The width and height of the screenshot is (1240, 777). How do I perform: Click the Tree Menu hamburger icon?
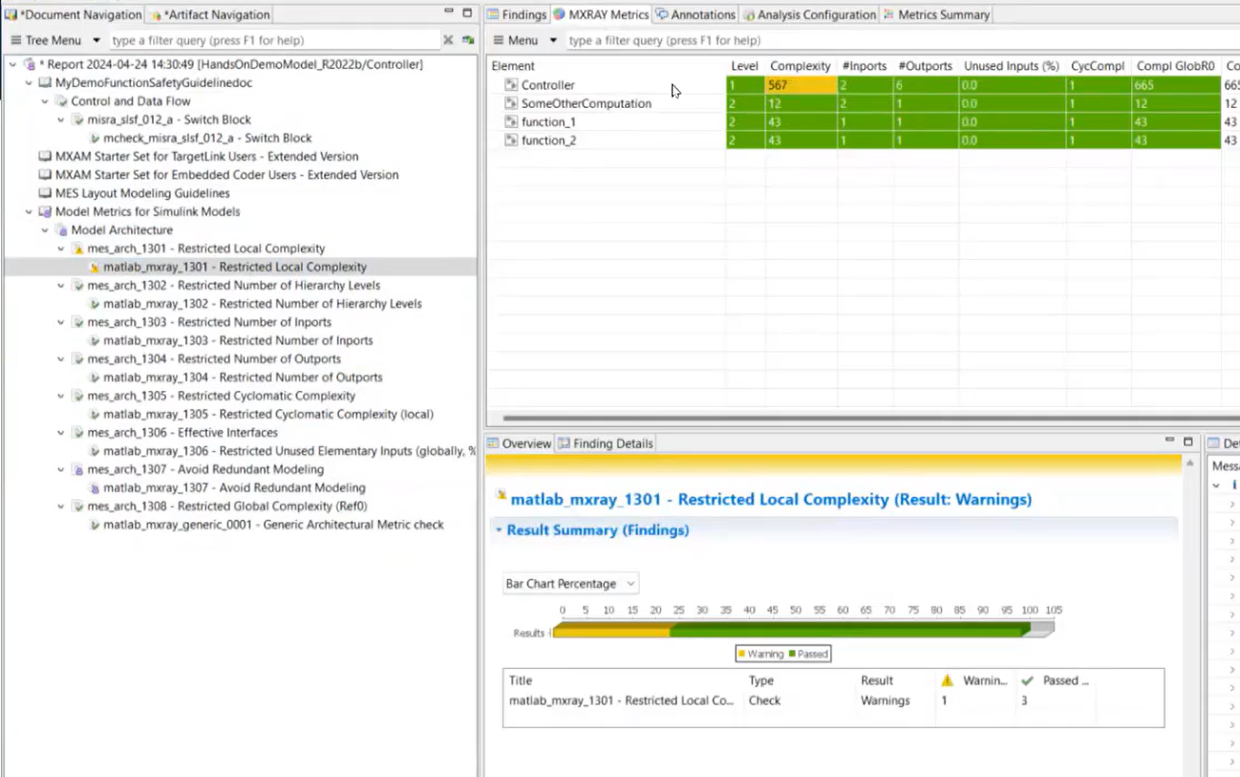[x=16, y=40]
